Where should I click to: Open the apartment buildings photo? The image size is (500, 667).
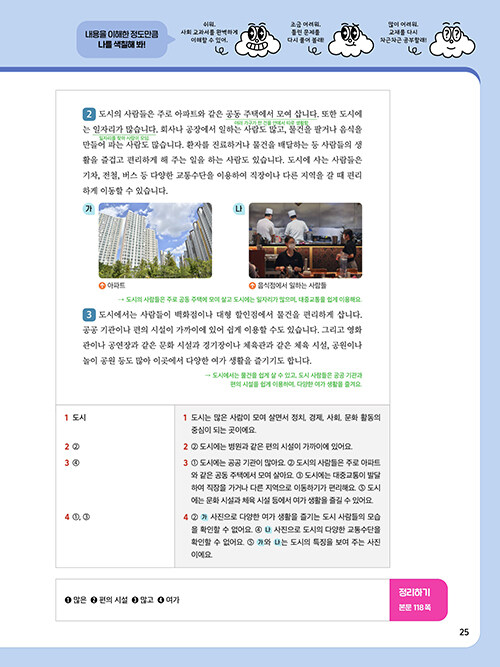tap(155, 240)
